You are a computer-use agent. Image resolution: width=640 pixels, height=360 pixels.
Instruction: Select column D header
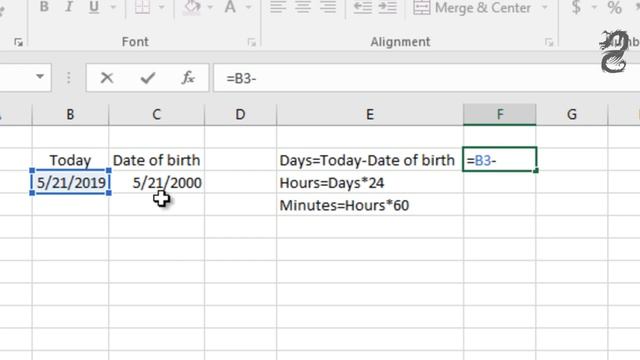240,114
